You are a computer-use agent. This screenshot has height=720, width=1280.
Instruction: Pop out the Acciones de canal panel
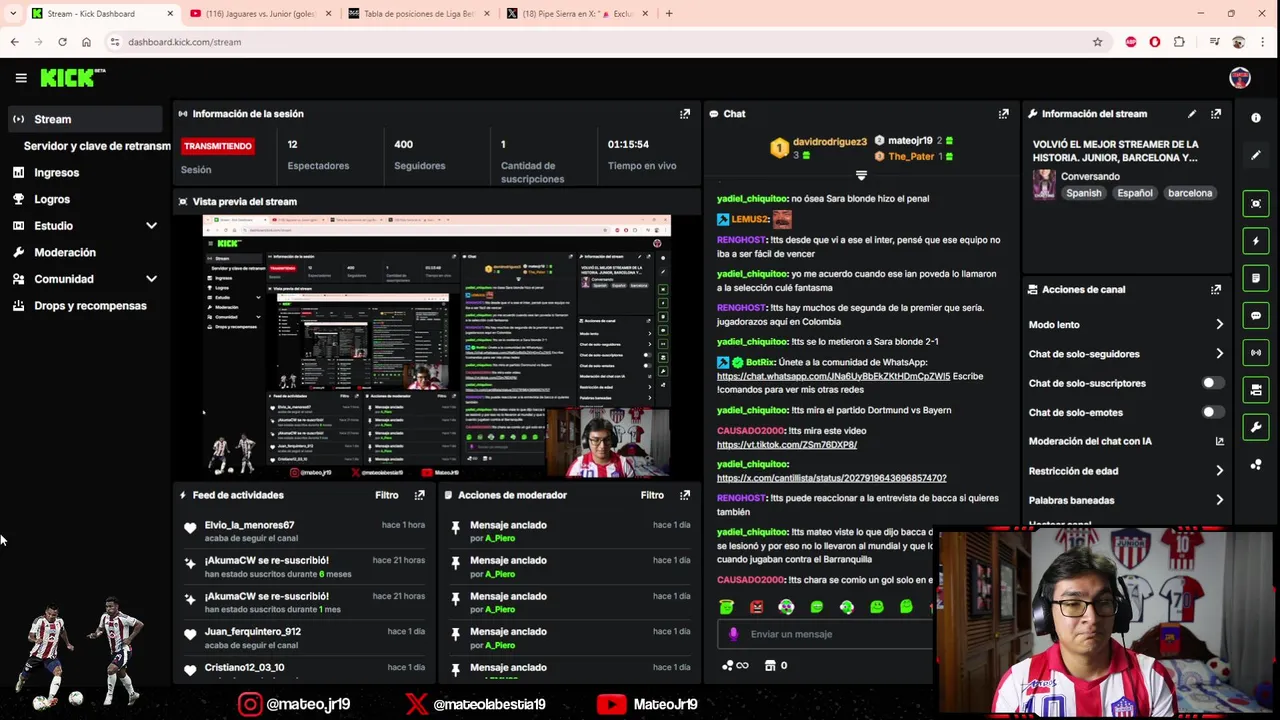coord(1216,290)
